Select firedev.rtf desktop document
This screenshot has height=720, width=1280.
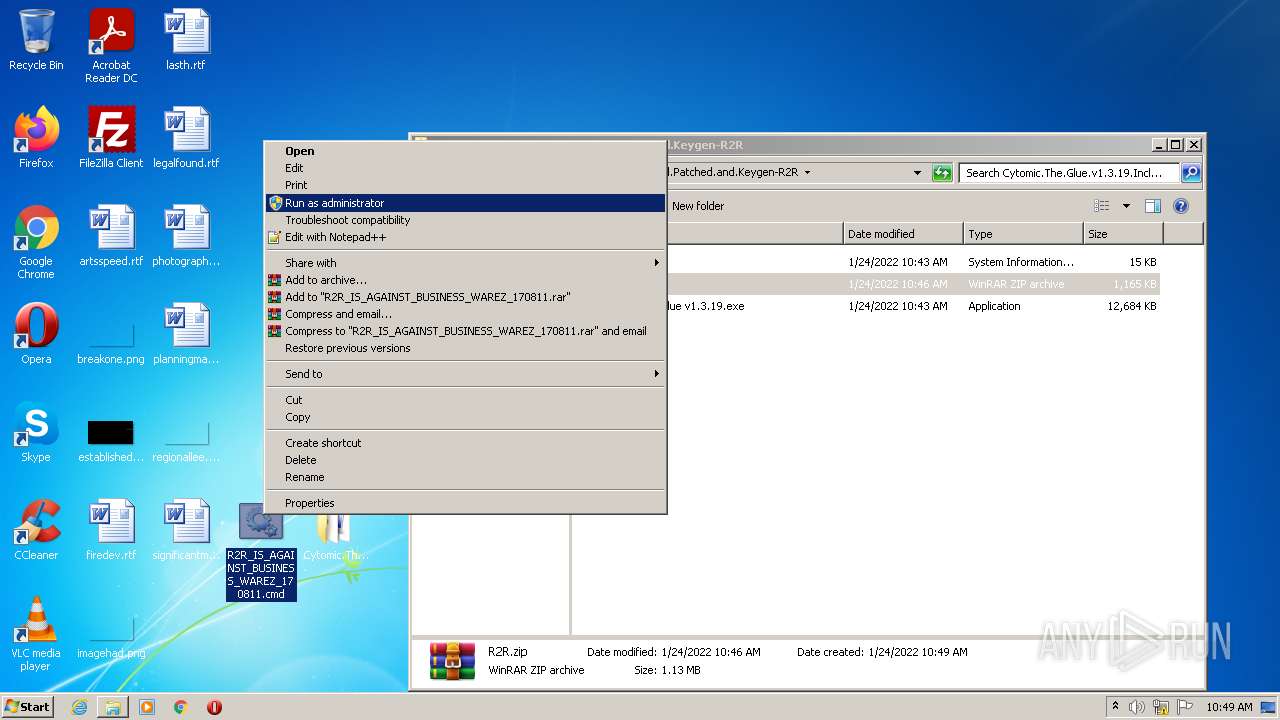click(111, 530)
